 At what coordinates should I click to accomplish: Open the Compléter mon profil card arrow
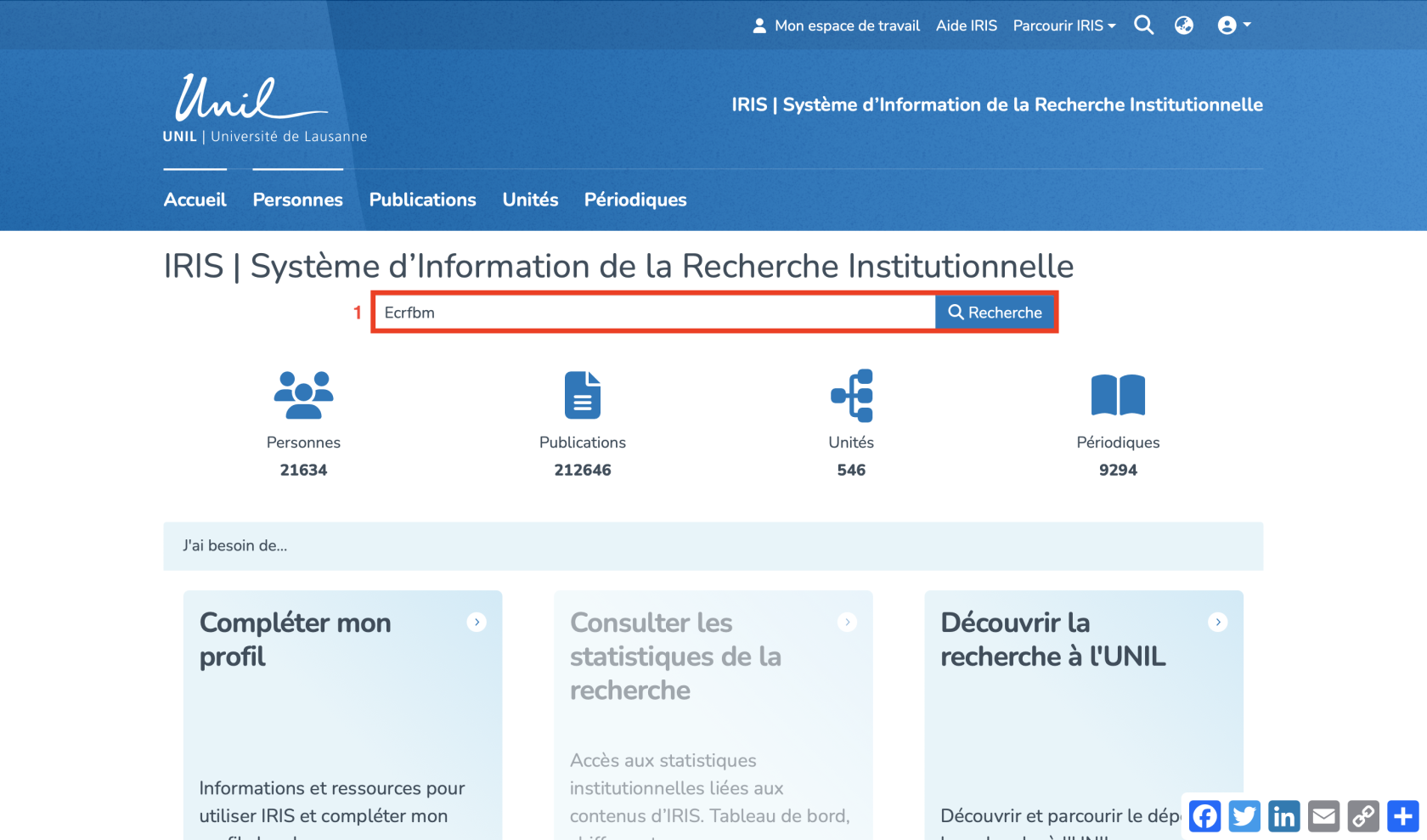point(477,623)
